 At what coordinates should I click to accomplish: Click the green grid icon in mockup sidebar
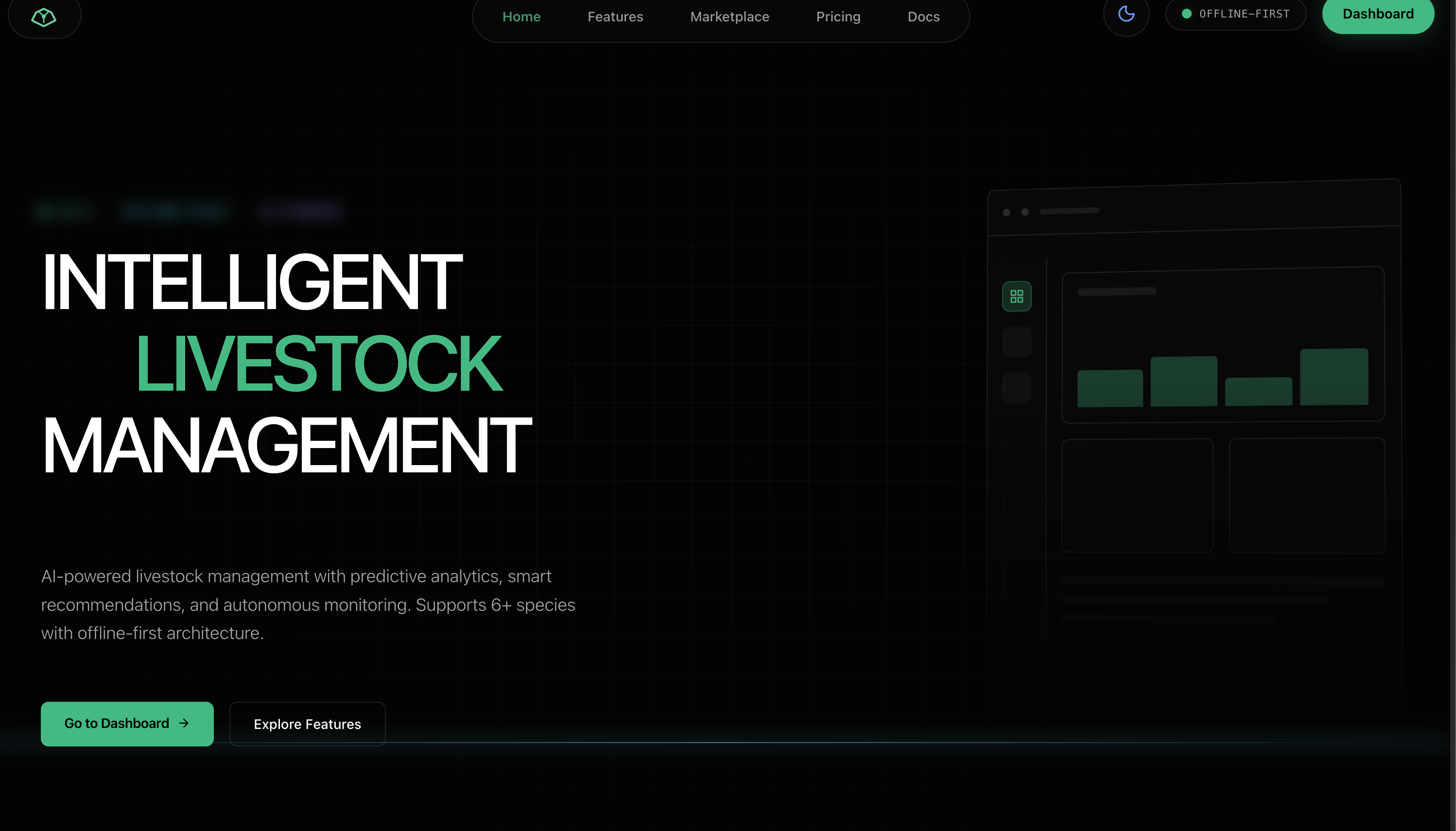[x=1017, y=296]
